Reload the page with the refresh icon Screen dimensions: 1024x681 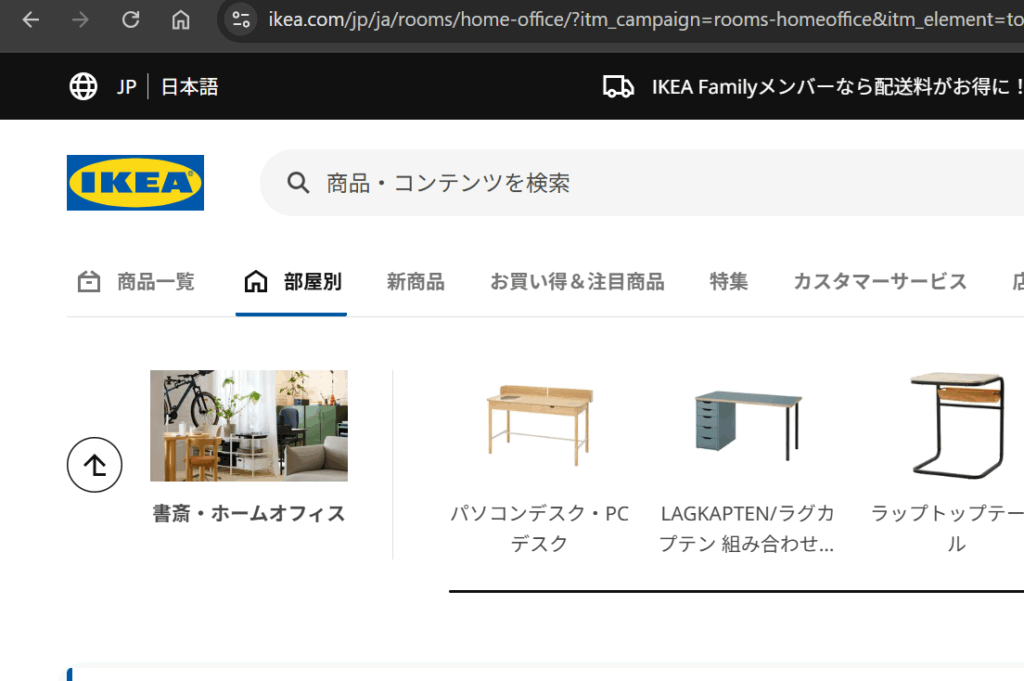[x=130, y=20]
